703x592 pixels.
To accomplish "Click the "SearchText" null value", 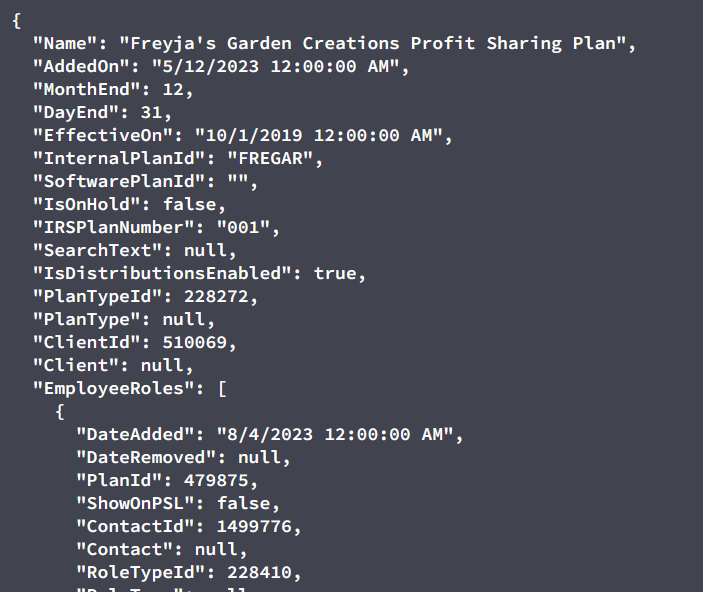I will (205, 251).
